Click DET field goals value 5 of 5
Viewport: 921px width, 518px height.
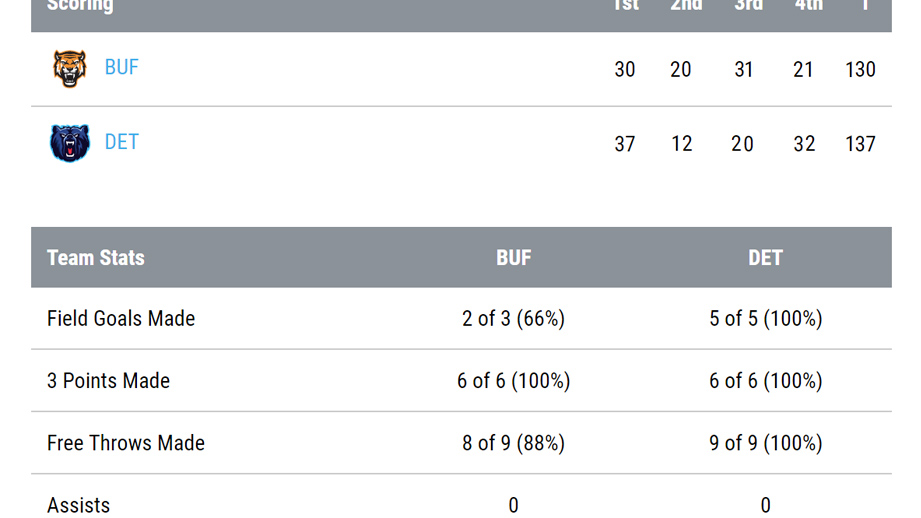coord(765,319)
